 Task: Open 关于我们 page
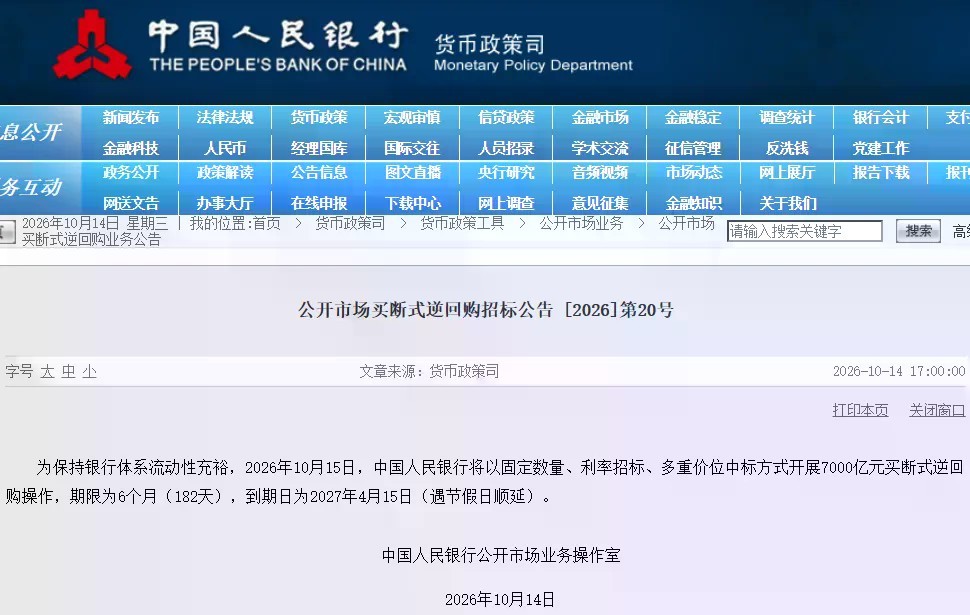[788, 203]
